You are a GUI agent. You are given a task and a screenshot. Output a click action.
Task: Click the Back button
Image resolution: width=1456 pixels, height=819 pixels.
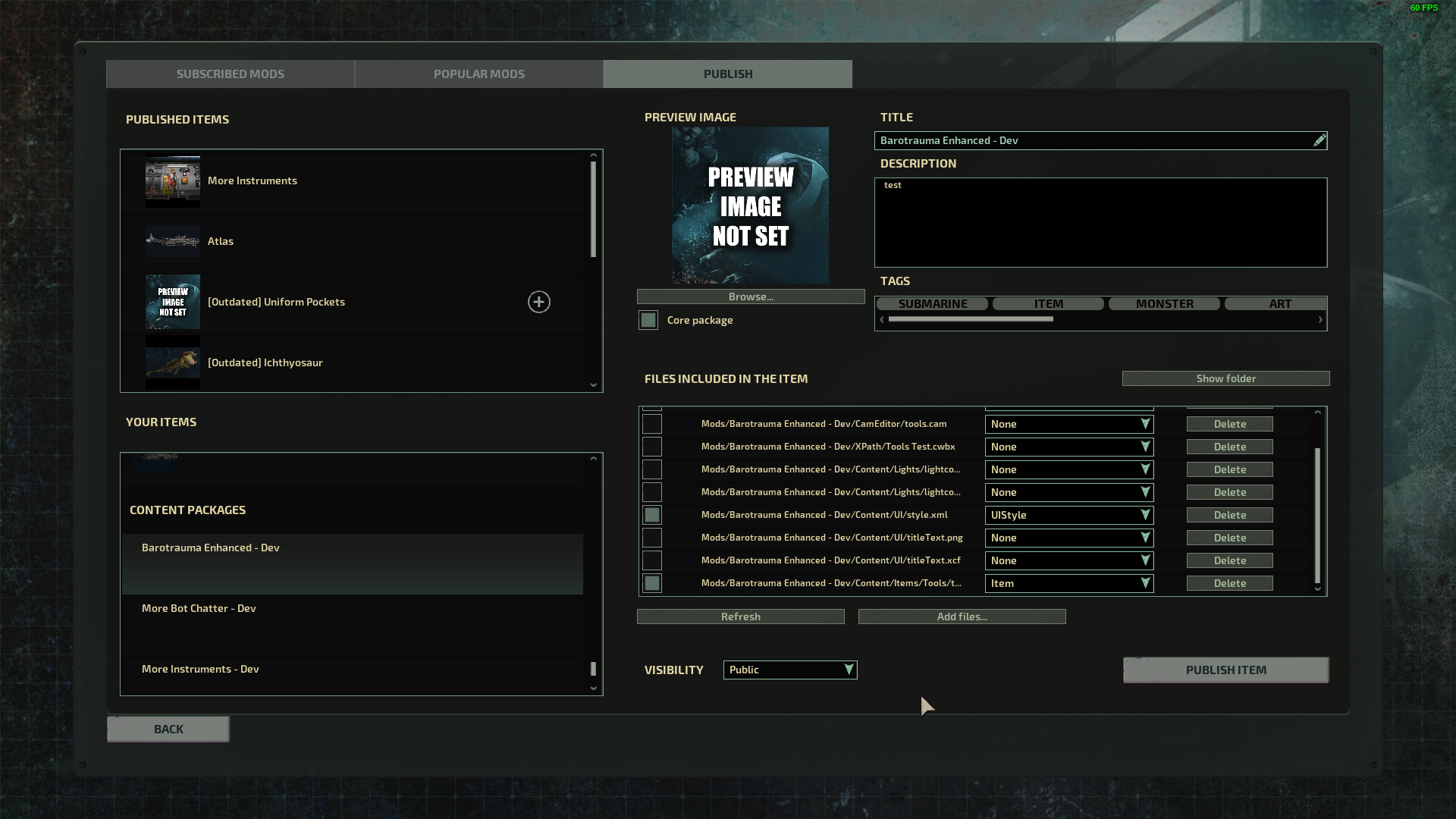[168, 729]
